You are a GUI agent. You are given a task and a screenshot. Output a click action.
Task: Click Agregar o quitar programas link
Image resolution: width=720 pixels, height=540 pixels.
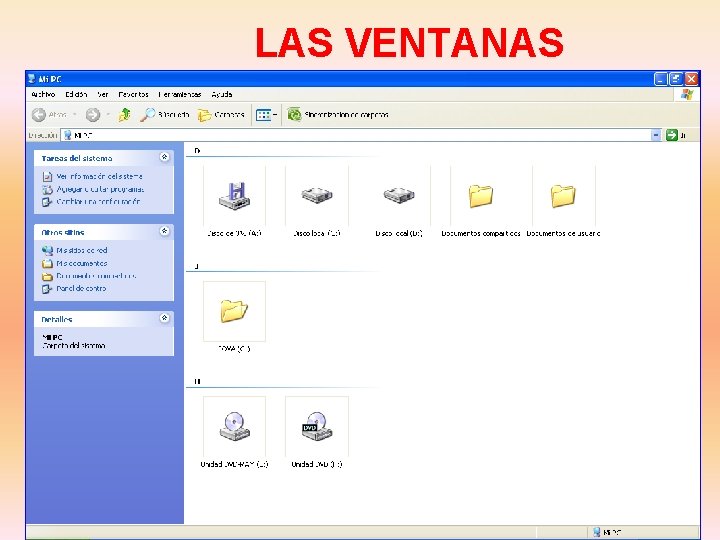100,189
